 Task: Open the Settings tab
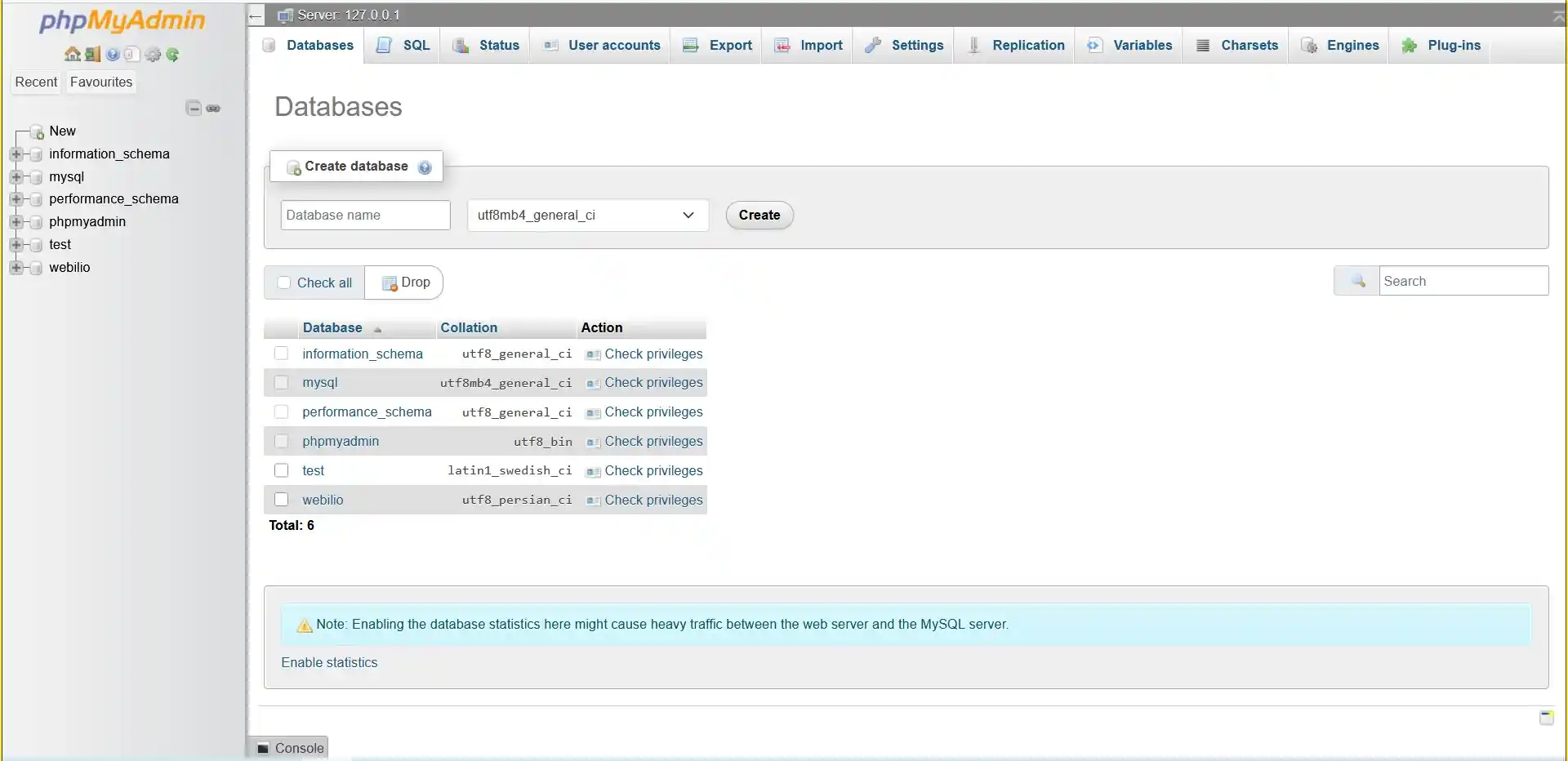903,46
